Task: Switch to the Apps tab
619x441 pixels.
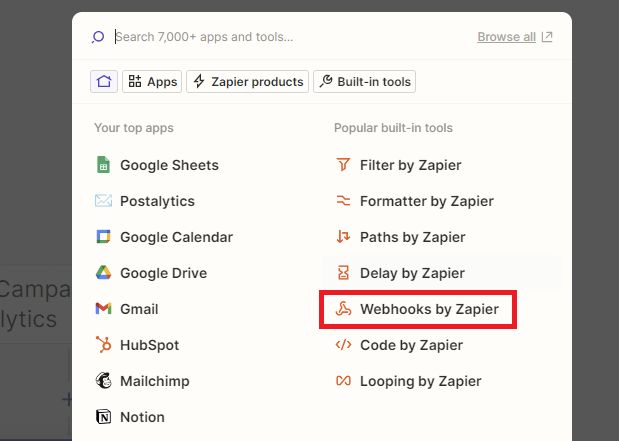Action: click(152, 81)
